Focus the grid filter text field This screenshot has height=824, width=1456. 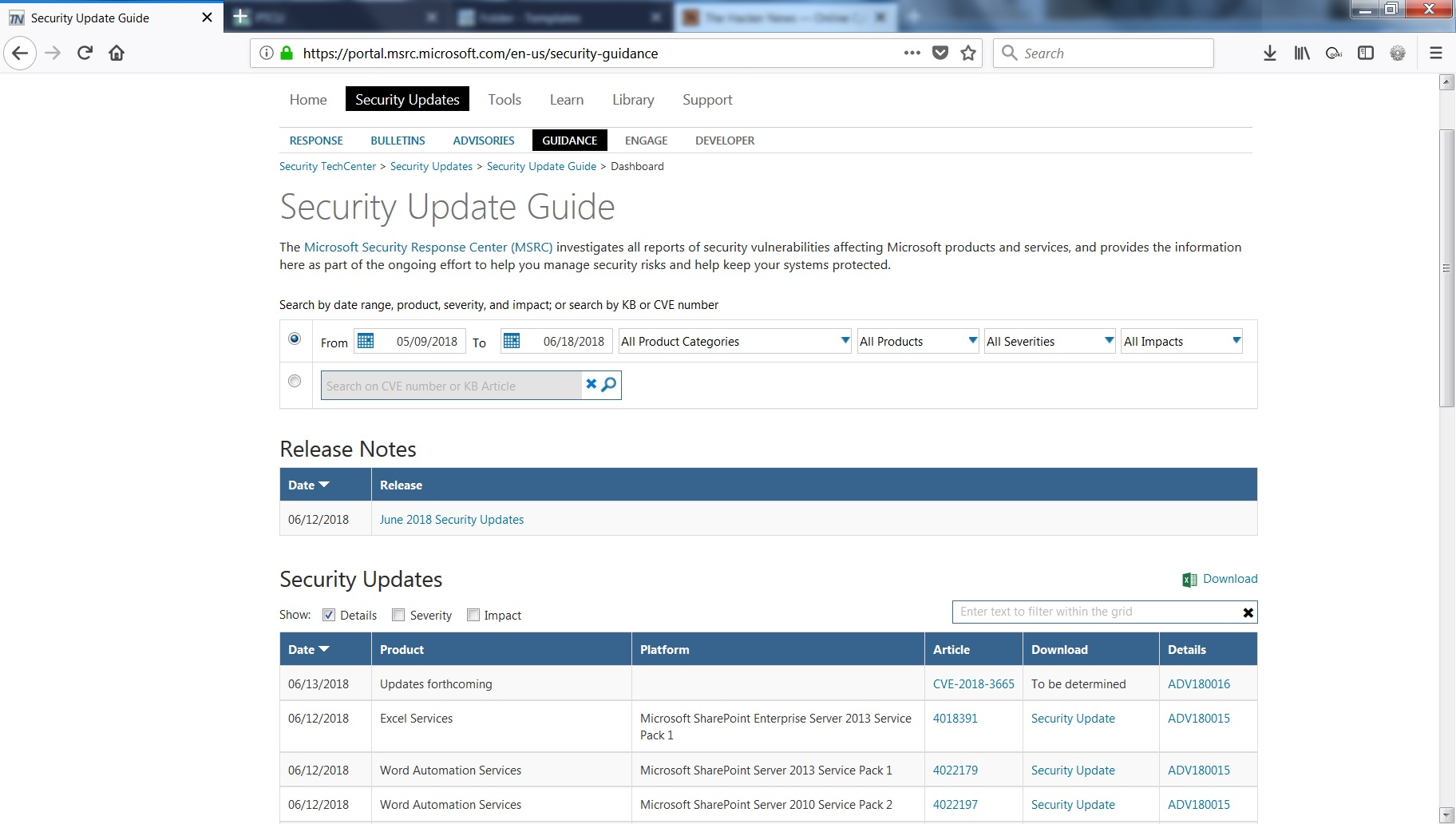[1097, 612]
